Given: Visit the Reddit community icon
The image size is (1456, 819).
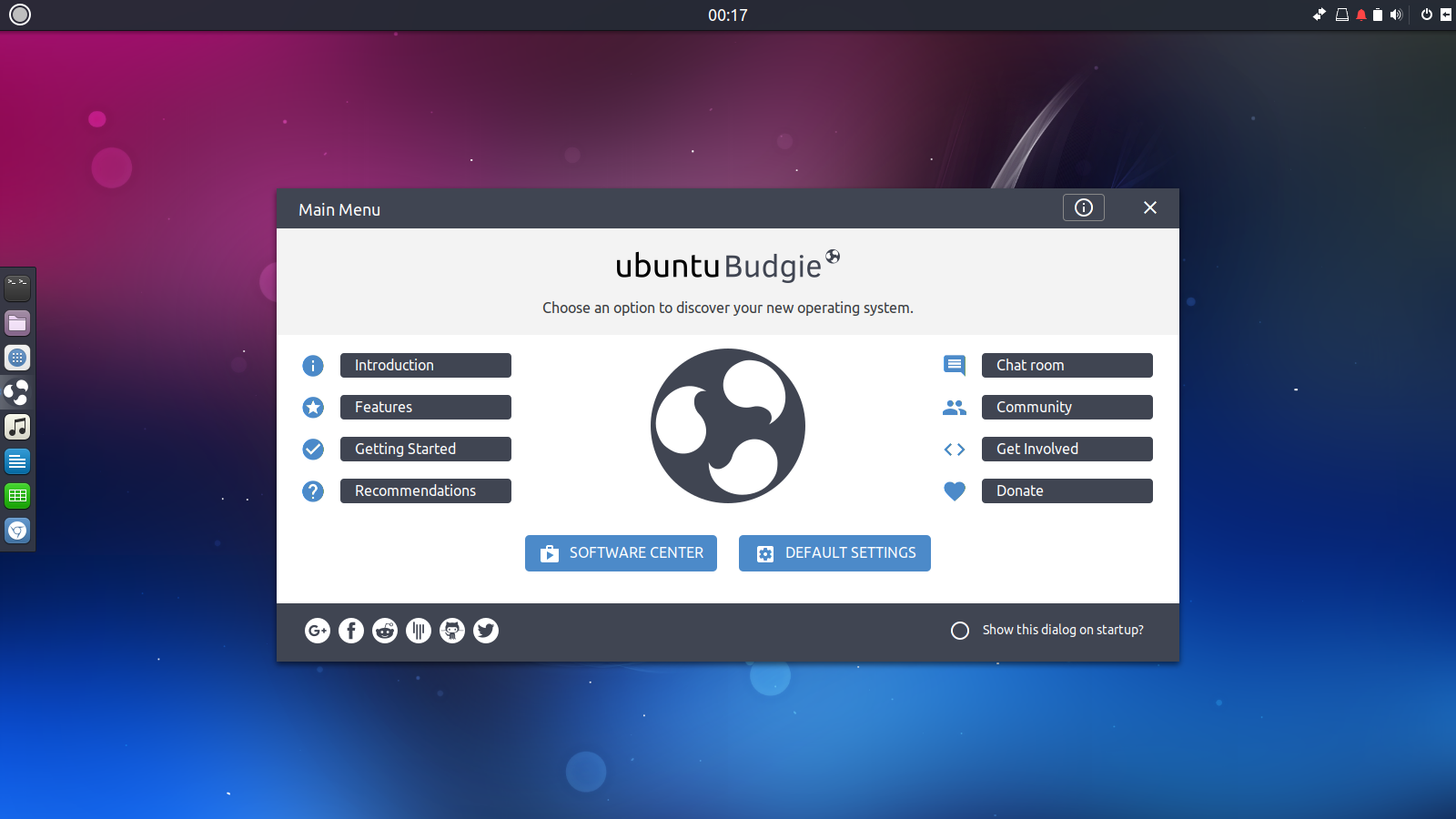Looking at the screenshot, I should tap(385, 631).
